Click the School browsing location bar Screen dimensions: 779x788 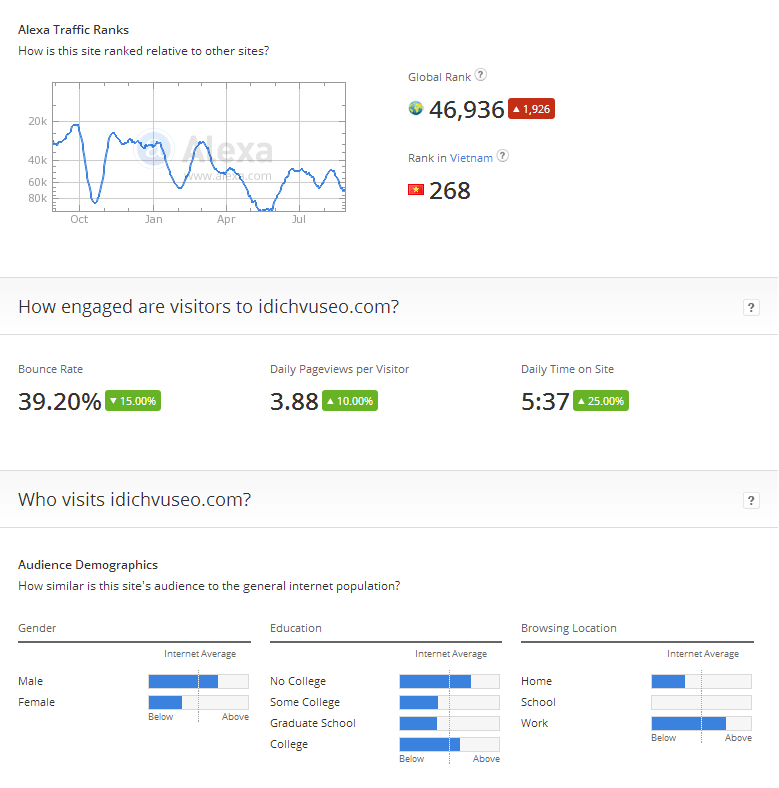(x=701, y=702)
